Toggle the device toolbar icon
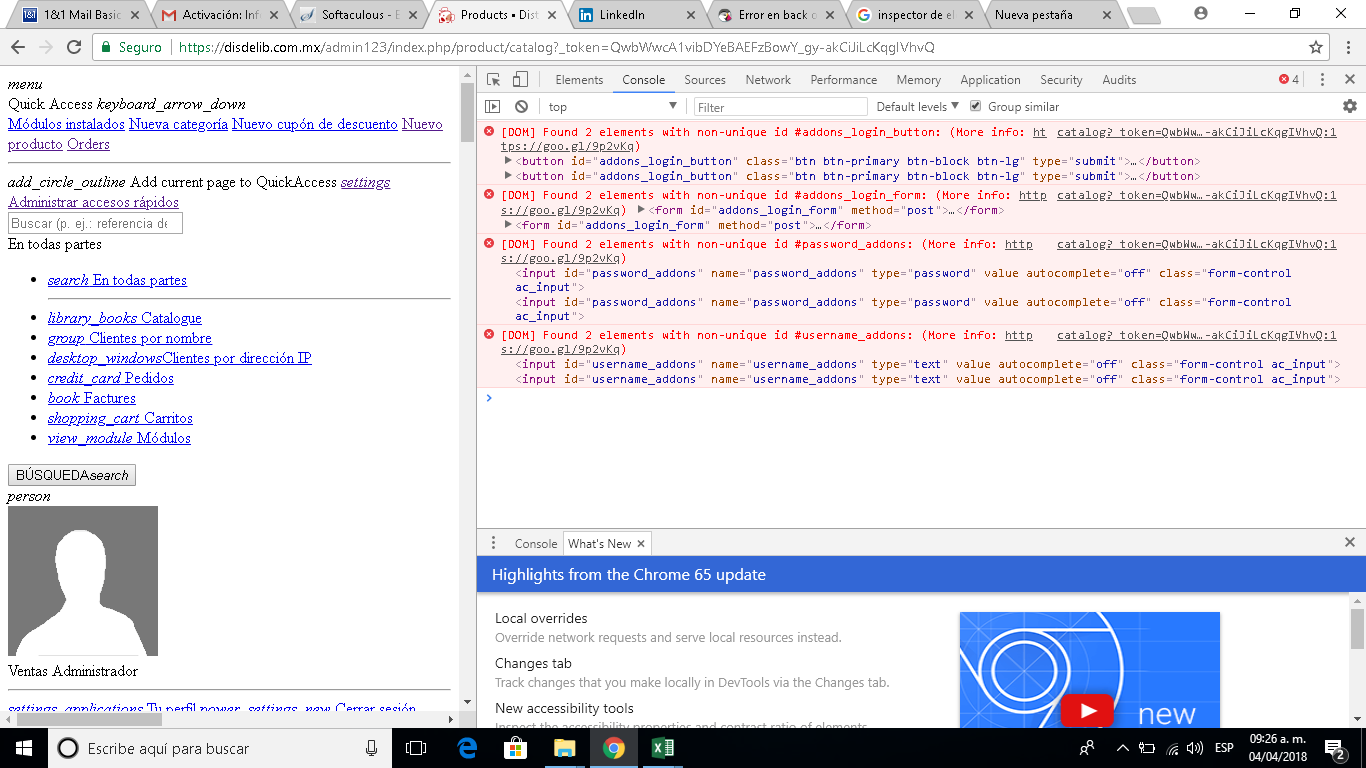The height and width of the screenshot is (768, 1366). [x=520, y=80]
